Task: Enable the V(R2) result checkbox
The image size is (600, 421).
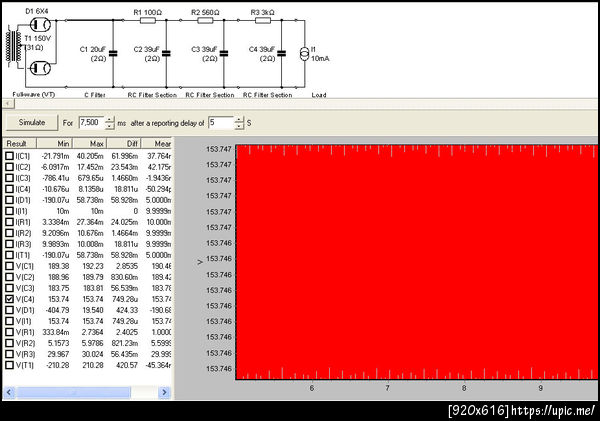Action: pyautogui.click(x=10, y=343)
